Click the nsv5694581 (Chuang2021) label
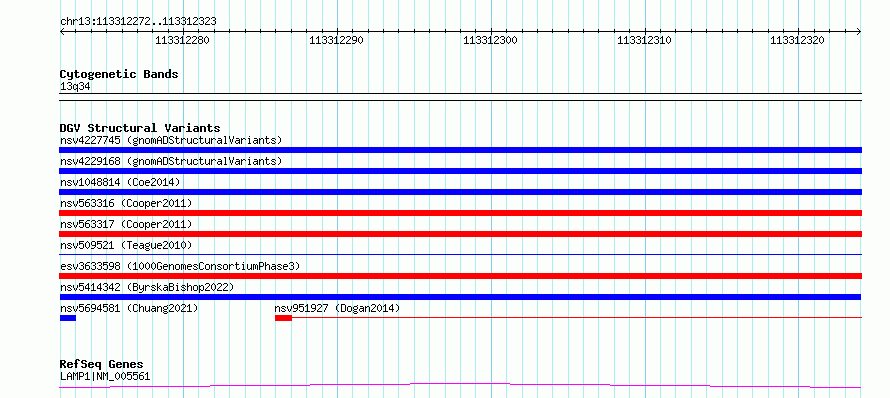 pos(129,308)
